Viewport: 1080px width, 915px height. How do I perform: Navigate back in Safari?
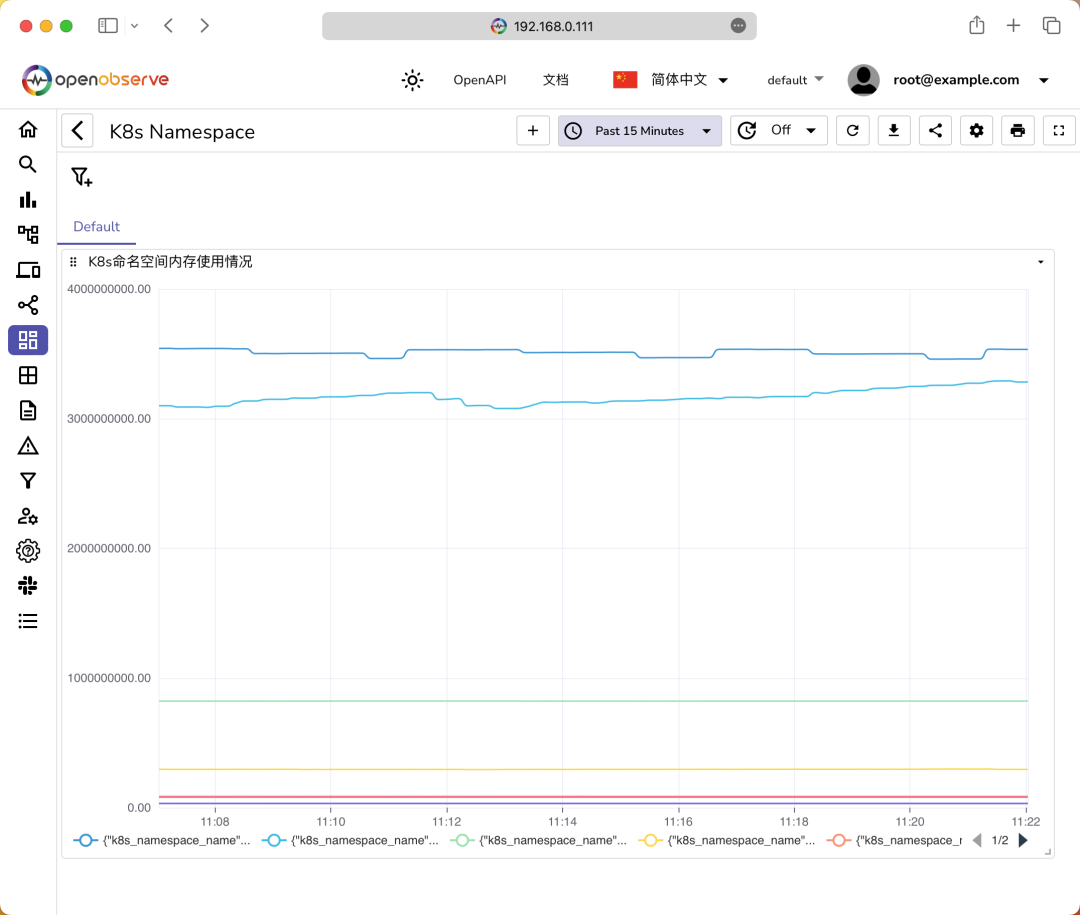(x=169, y=26)
